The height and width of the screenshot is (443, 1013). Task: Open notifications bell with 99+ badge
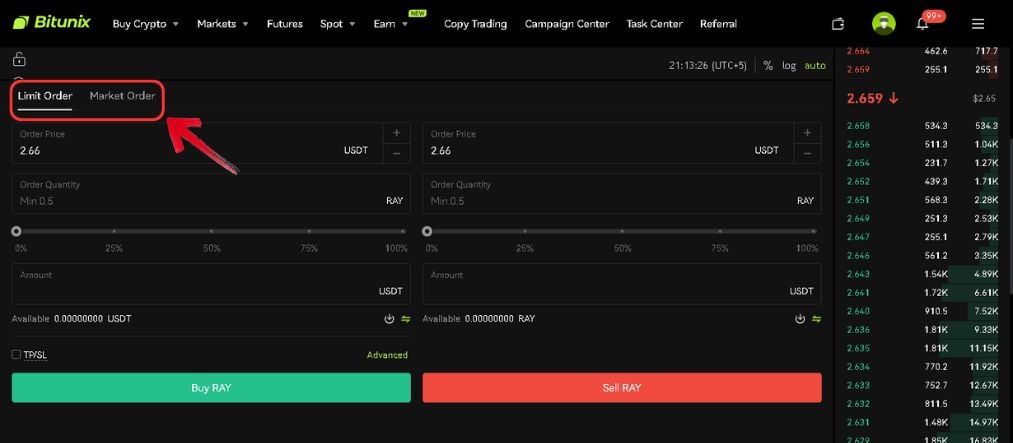(923, 24)
